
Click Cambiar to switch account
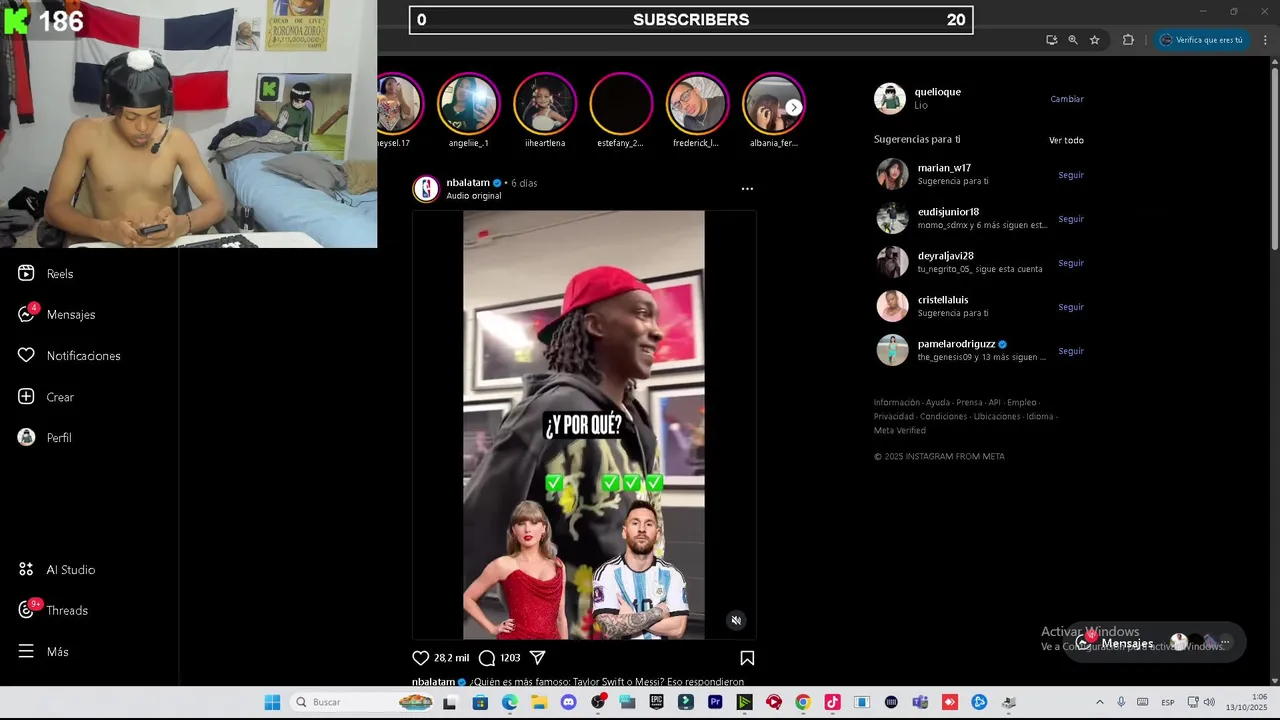click(1067, 99)
